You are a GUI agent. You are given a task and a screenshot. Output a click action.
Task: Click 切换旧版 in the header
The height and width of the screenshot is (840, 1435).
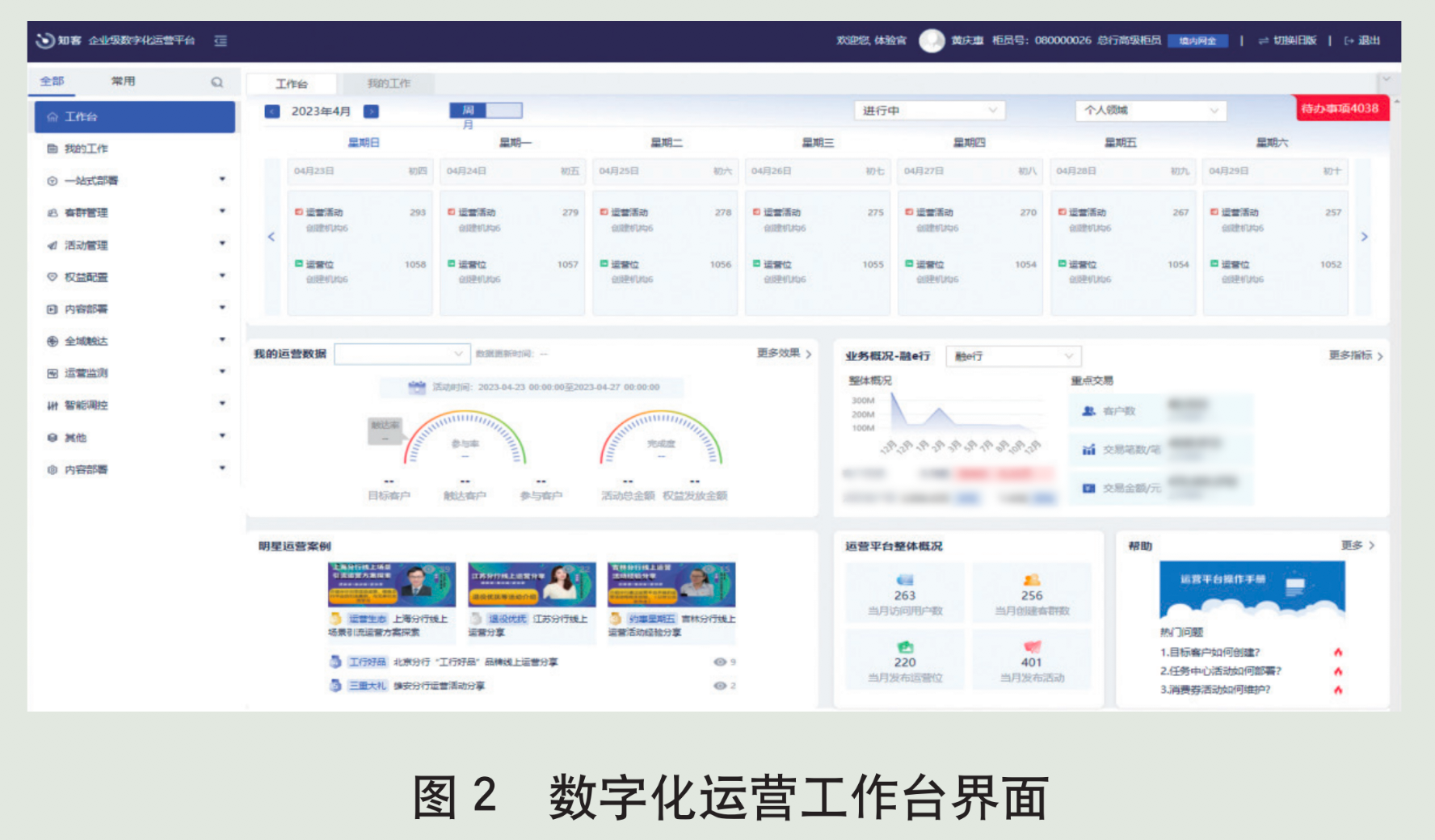pos(1287,40)
